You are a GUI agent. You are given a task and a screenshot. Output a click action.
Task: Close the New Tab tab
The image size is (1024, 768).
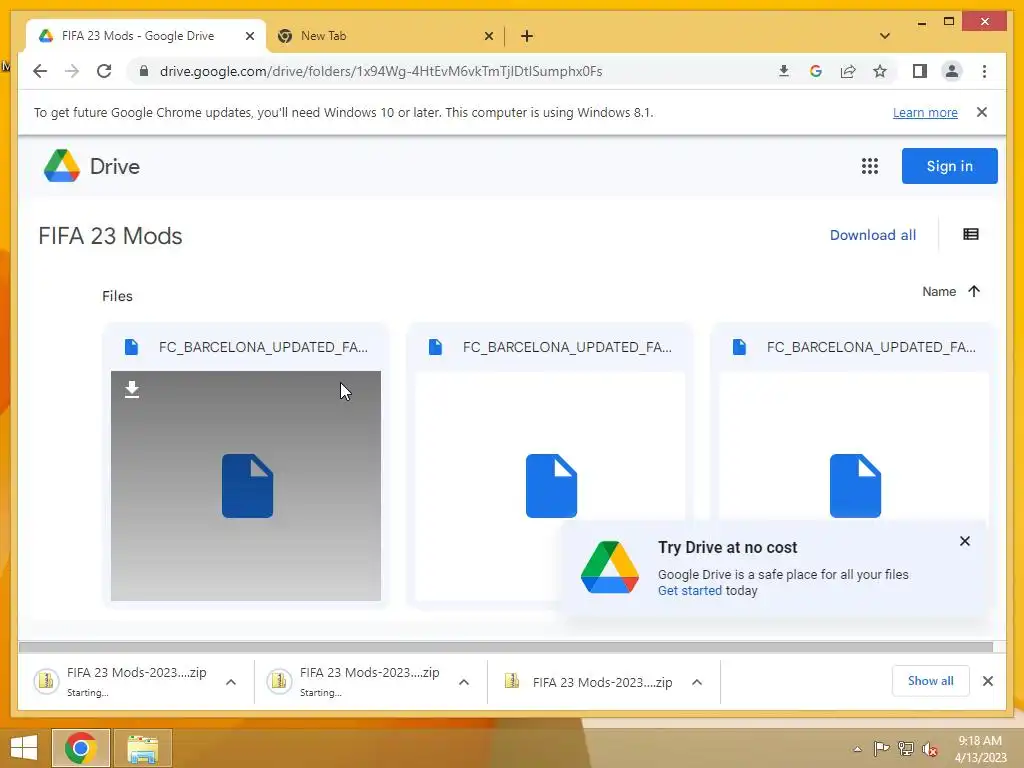(x=488, y=37)
